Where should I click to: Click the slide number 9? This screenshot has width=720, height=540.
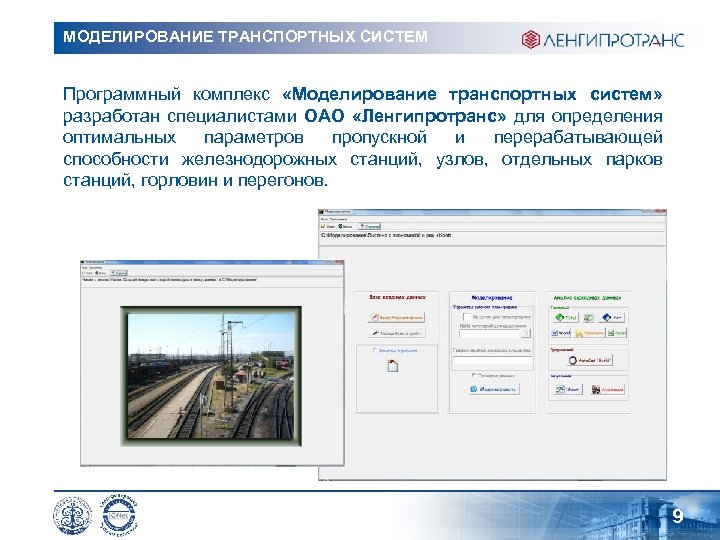pyautogui.click(x=678, y=516)
